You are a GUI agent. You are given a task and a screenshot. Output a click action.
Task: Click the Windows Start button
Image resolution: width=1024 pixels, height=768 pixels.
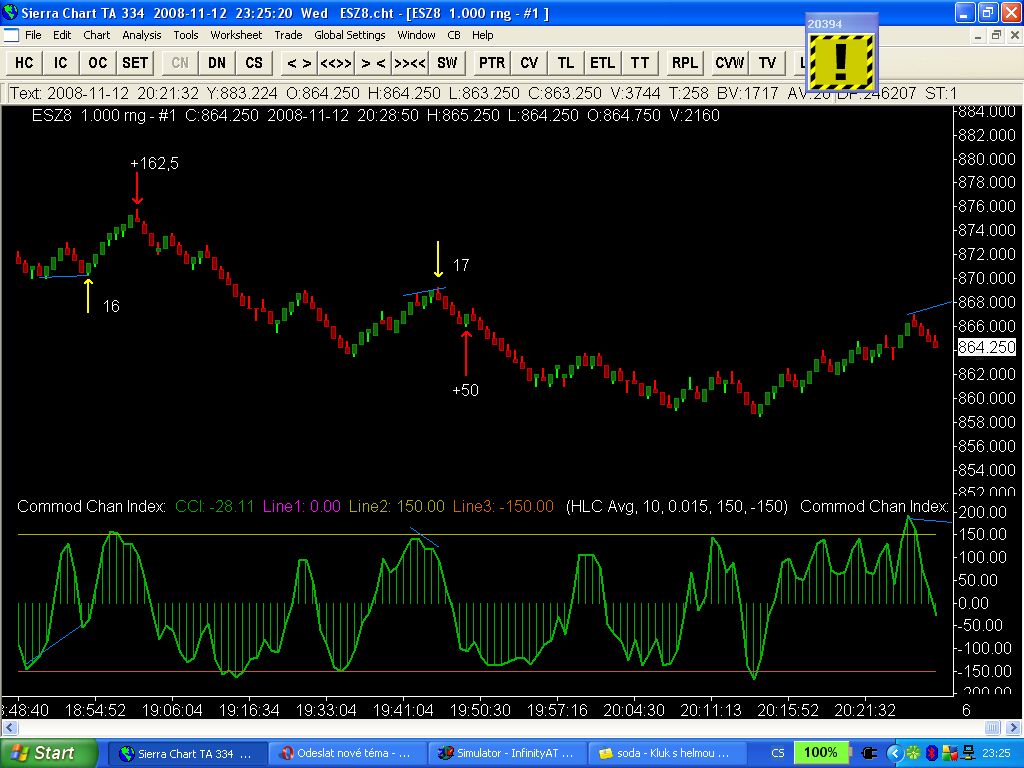48,752
